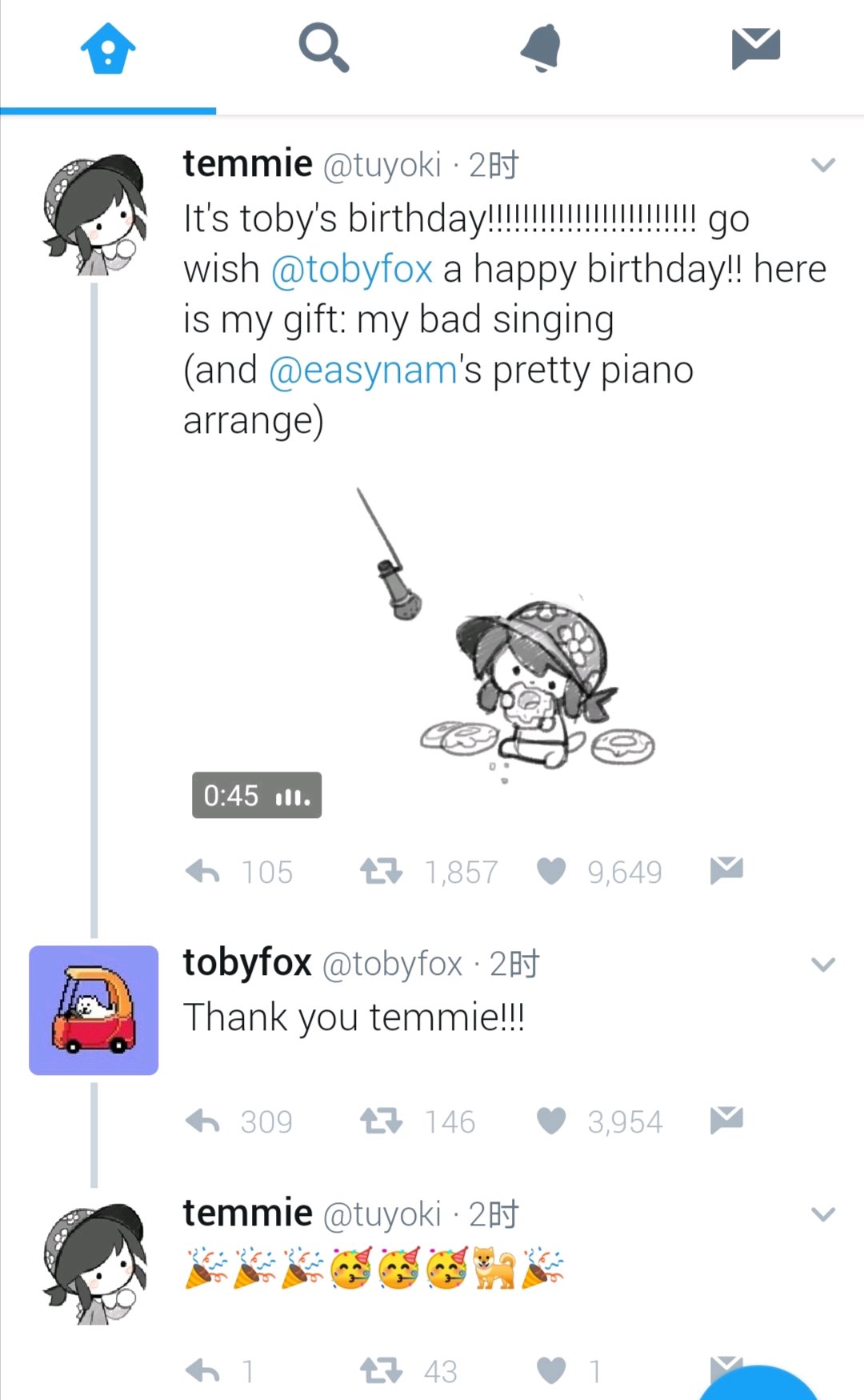Open the Messages envelope tab

tap(756, 48)
